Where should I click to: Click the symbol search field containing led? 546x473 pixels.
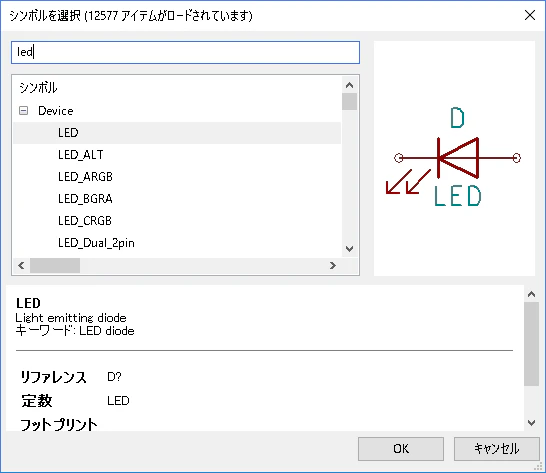click(185, 52)
